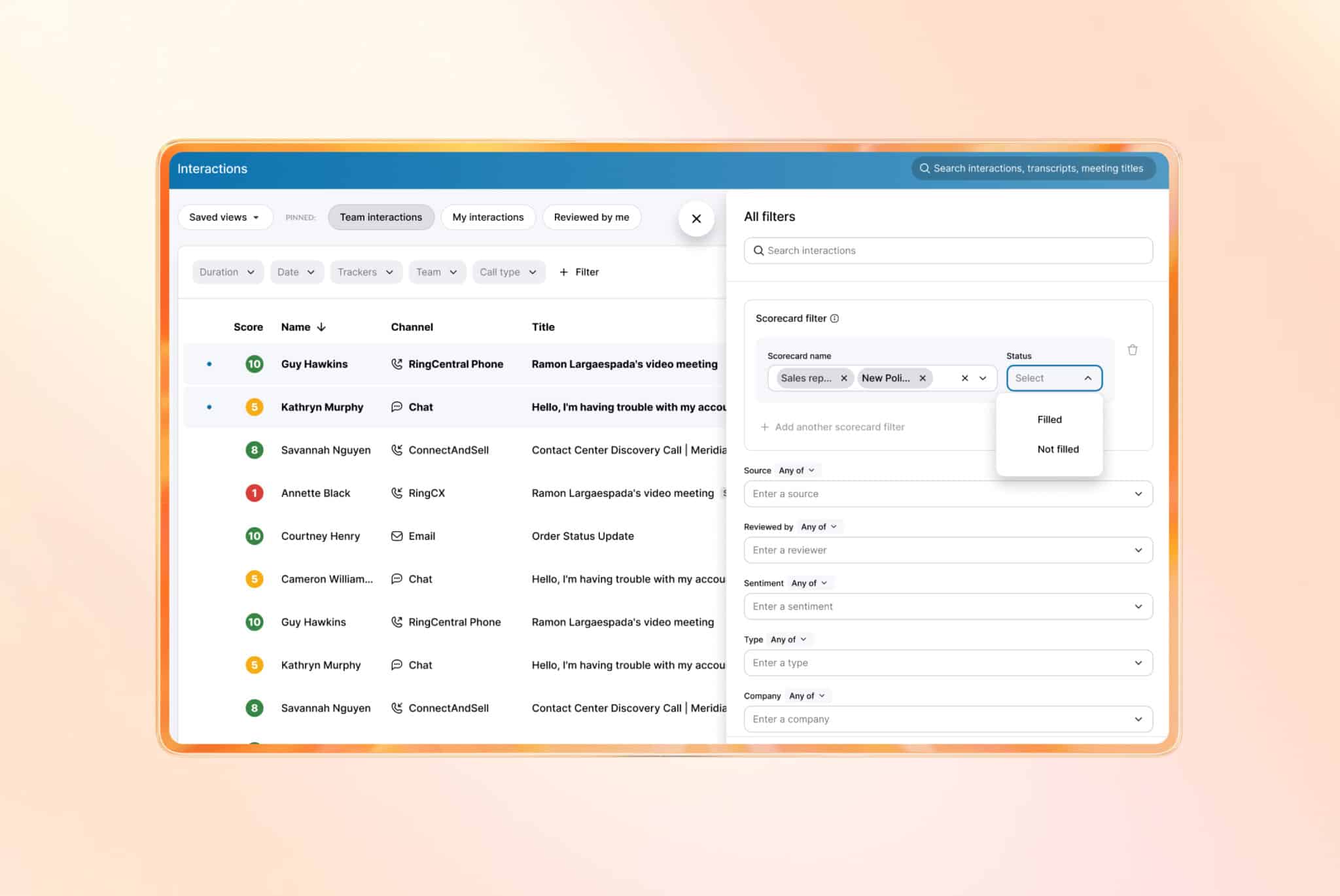Click the plus Filter button
Viewport: 1340px width, 896px height.
(579, 272)
